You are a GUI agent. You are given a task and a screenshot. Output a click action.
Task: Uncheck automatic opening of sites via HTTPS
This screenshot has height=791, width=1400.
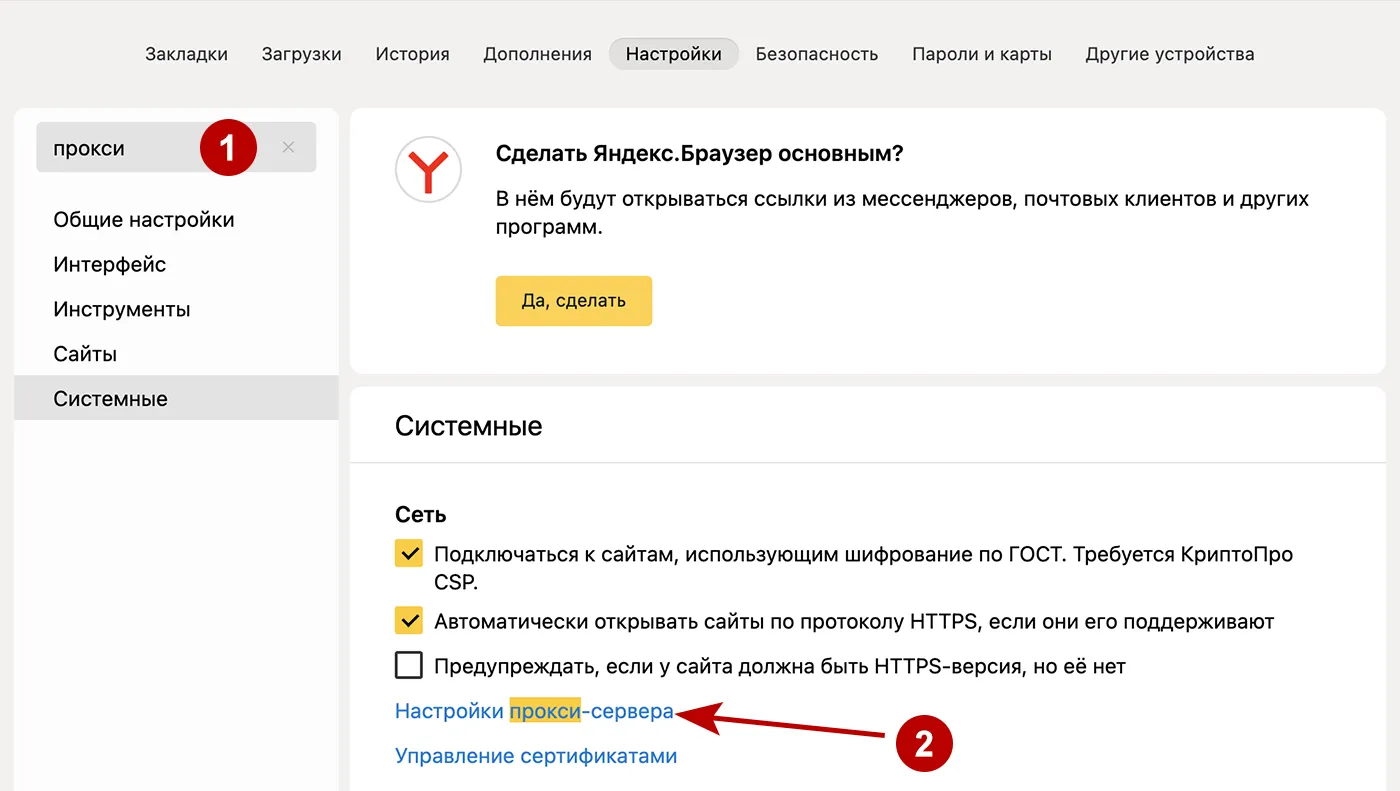pos(408,621)
